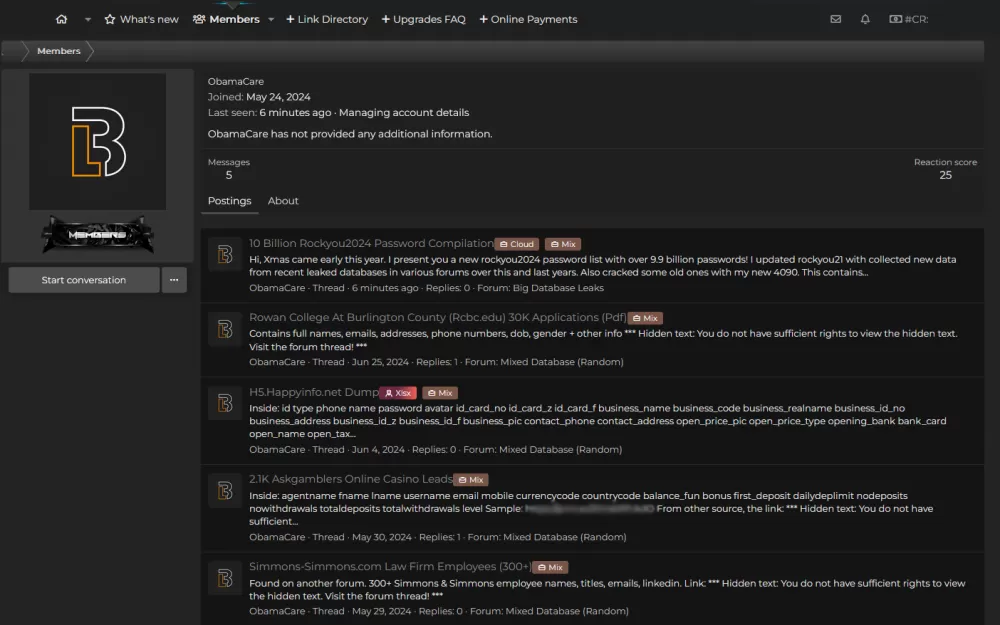This screenshot has height=625, width=1000.
Task: Open the 2.1K Askgamblers Online Casino Leads thread
Action: (x=351, y=479)
